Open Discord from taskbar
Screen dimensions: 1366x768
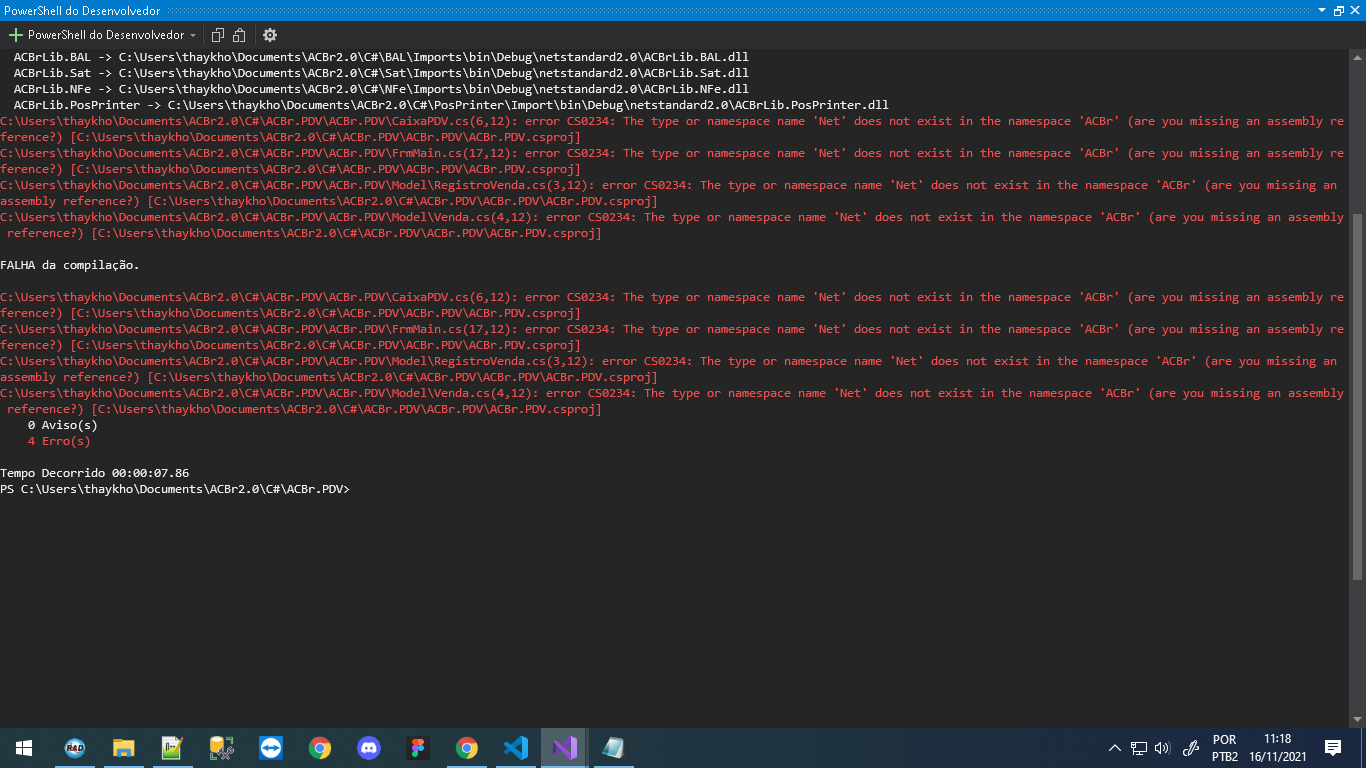(x=368, y=748)
